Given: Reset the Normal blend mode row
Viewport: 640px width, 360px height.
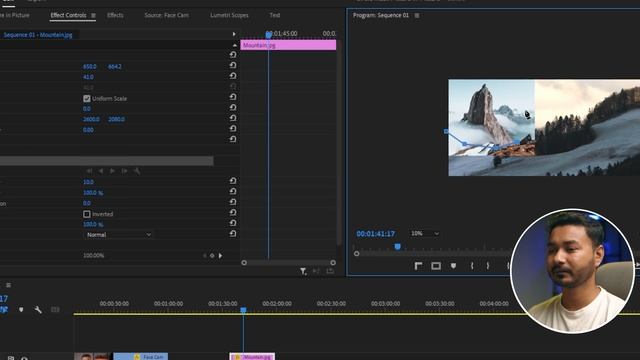Looking at the screenshot, I should click(233, 234).
